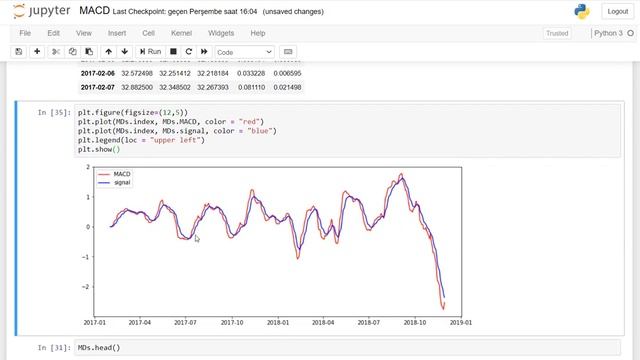Restart kernel and rerun all cells

(x=204, y=52)
